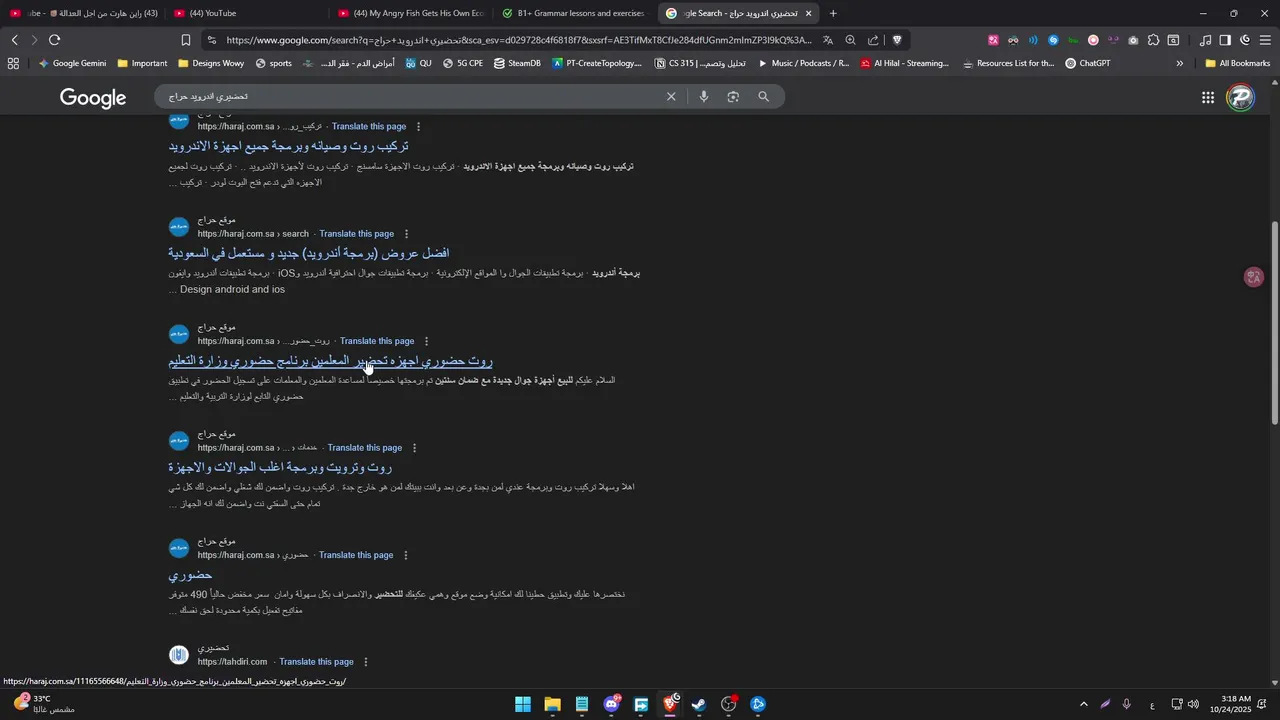
Task: Open the Google account profile avatar
Action: pos(1241,98)
